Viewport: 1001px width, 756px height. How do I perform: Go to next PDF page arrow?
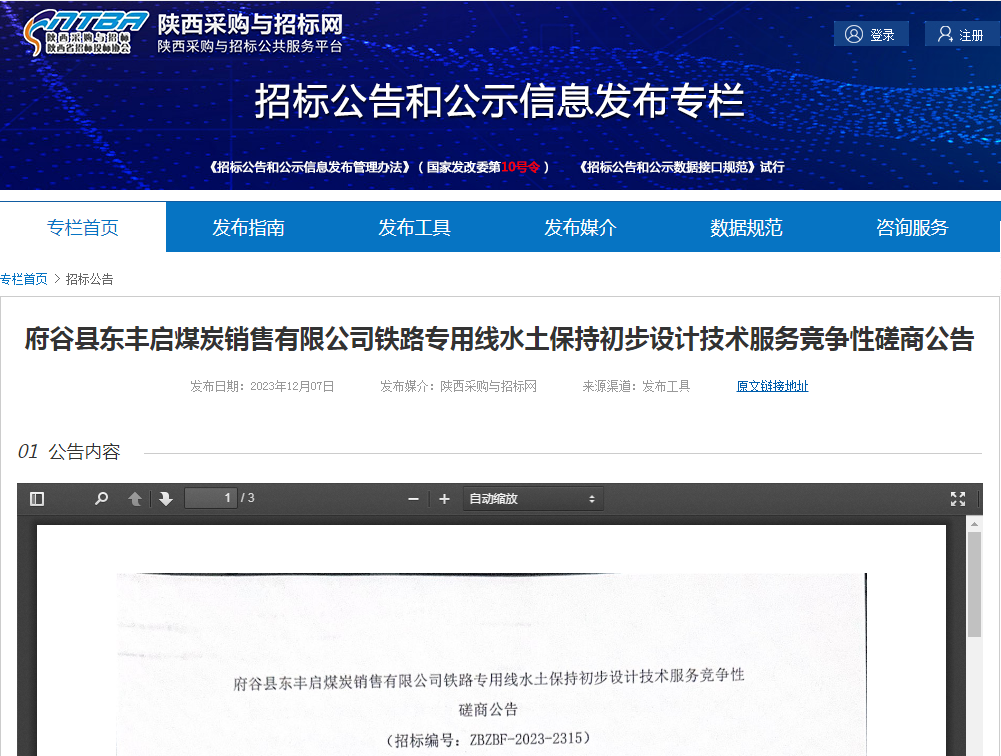166,499
